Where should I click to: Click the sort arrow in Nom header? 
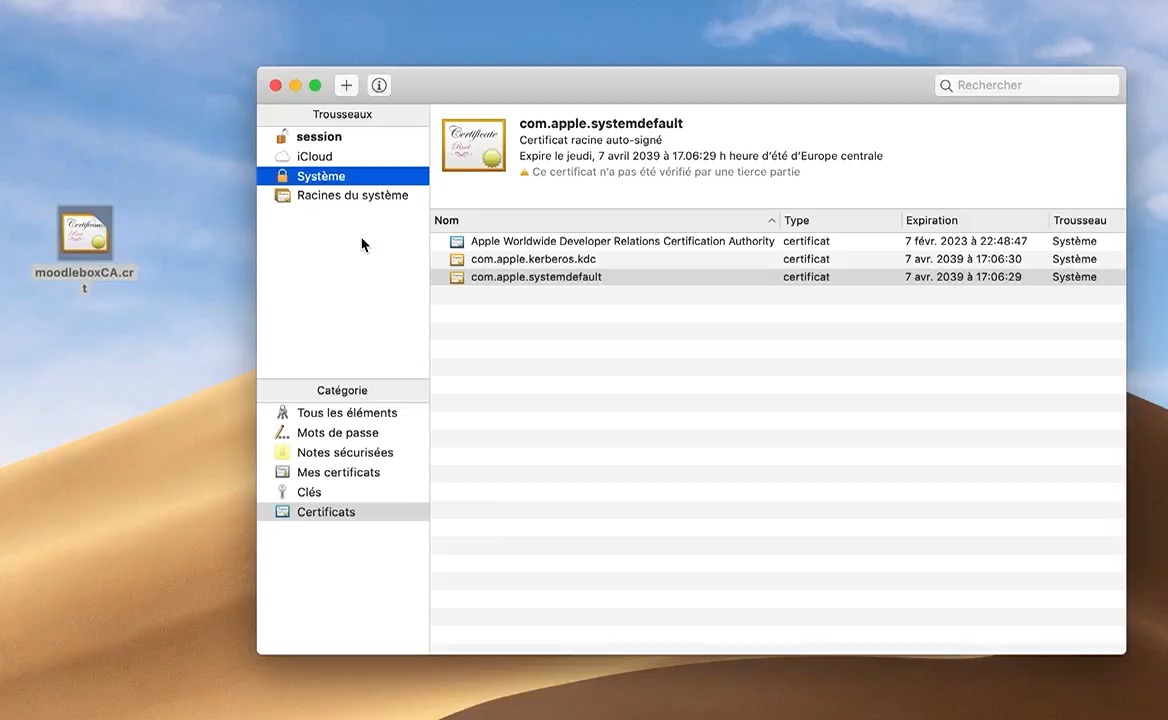pyautogui.click(x=771, y=220)
